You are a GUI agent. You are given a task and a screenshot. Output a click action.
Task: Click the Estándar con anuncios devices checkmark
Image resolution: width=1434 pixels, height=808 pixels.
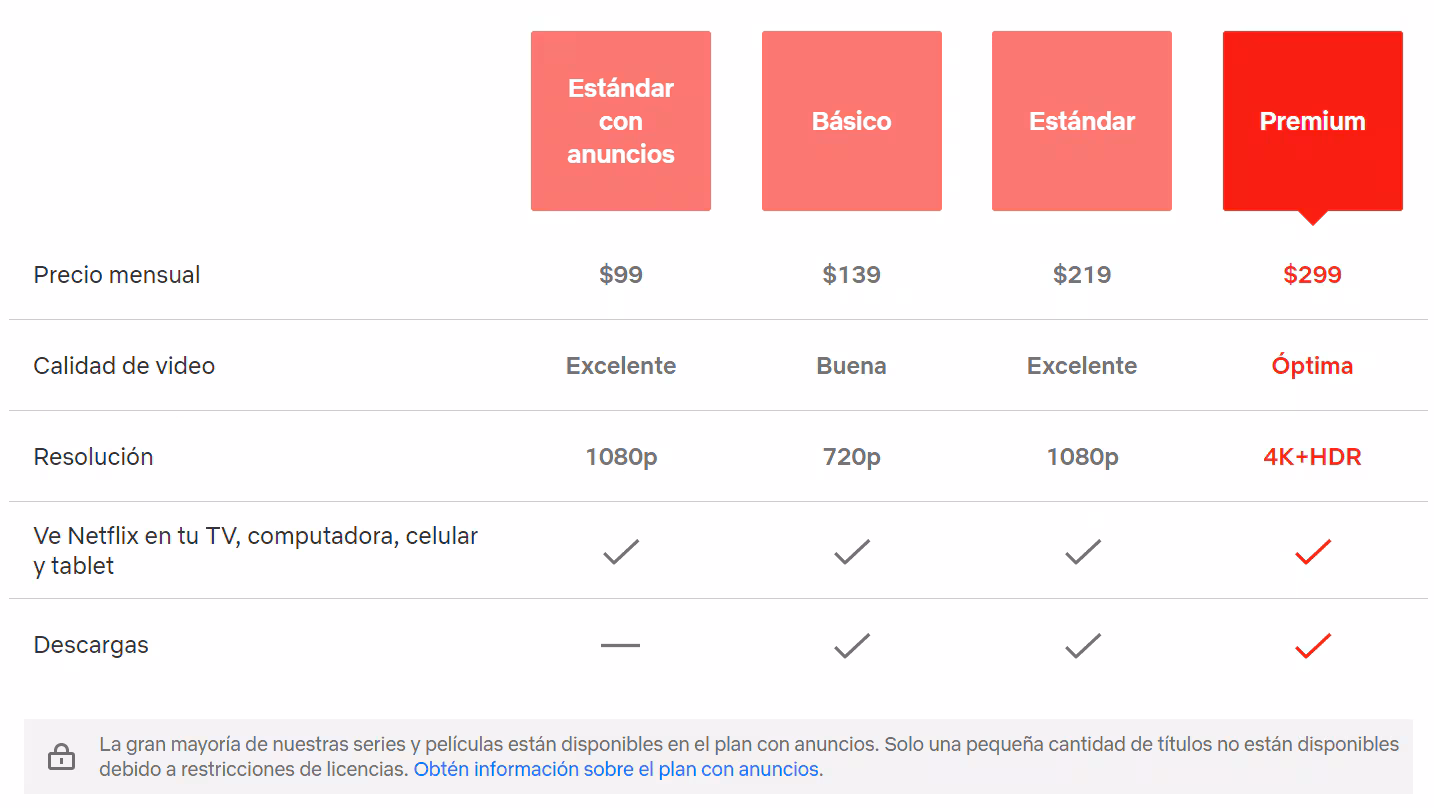point(620,551)
